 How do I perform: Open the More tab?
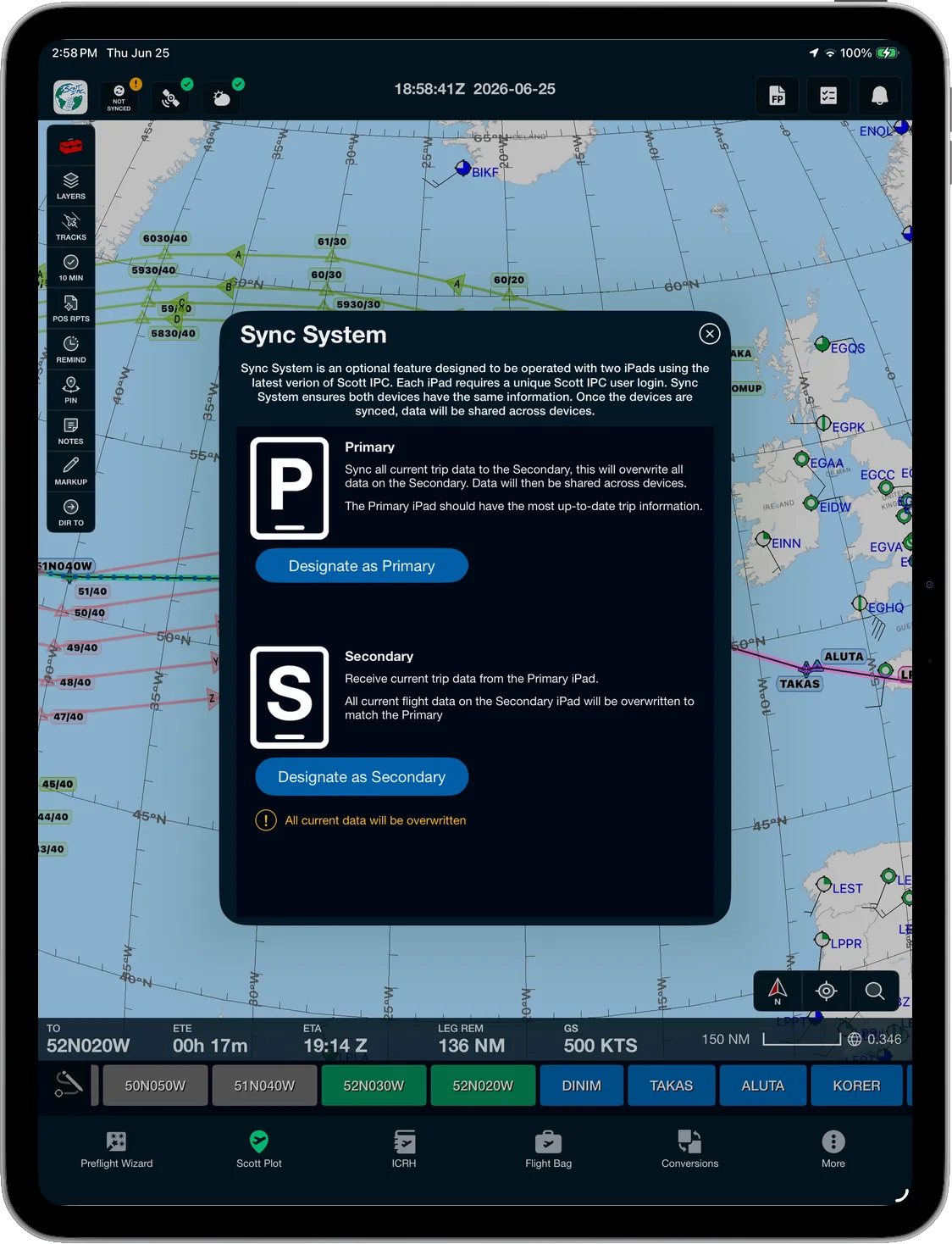click(x=833, y=1149)
